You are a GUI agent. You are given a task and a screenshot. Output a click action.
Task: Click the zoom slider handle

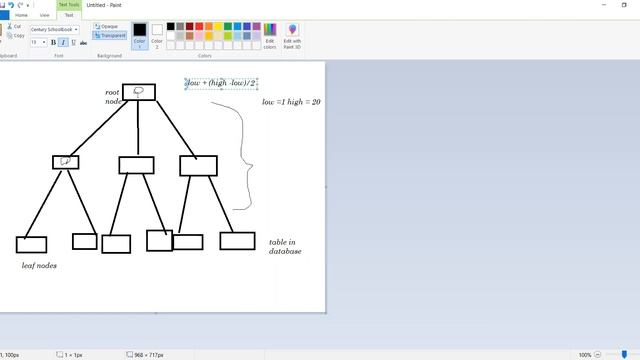pyautogui.click(x=624, y=354)
